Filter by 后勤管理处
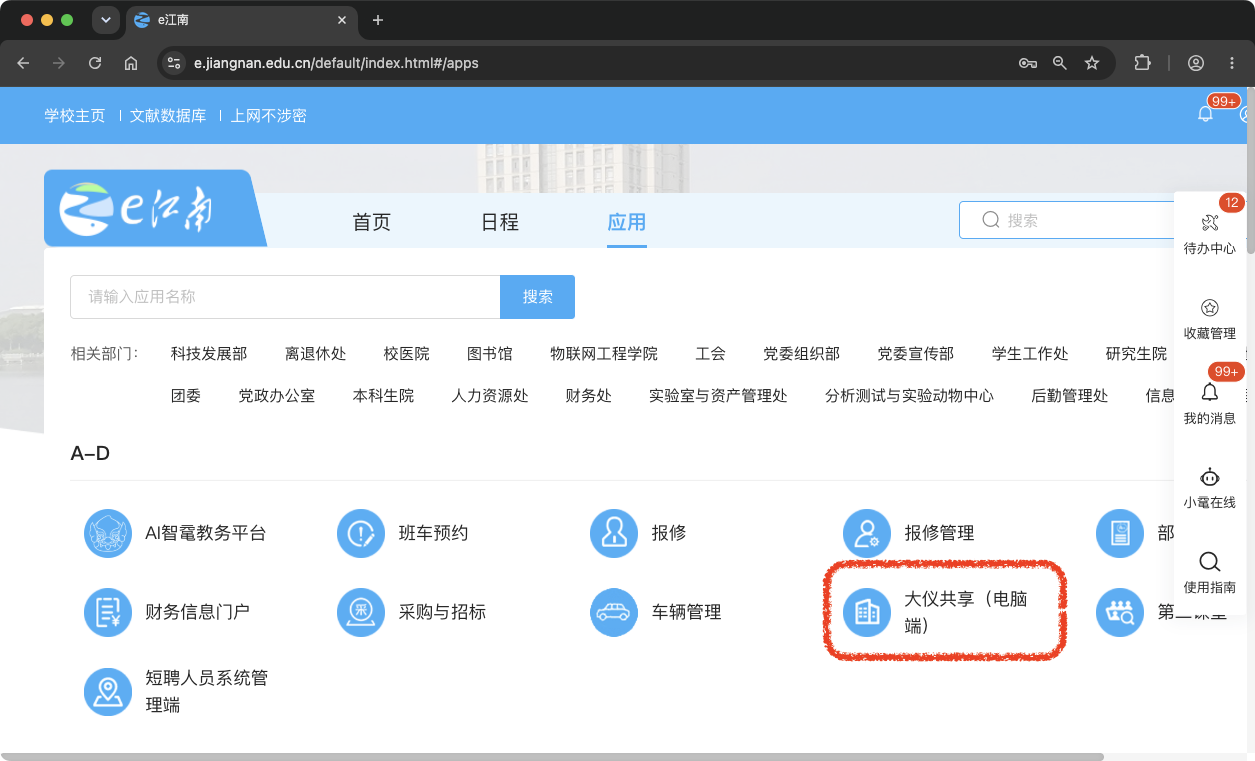 [x=1070, y=396]
